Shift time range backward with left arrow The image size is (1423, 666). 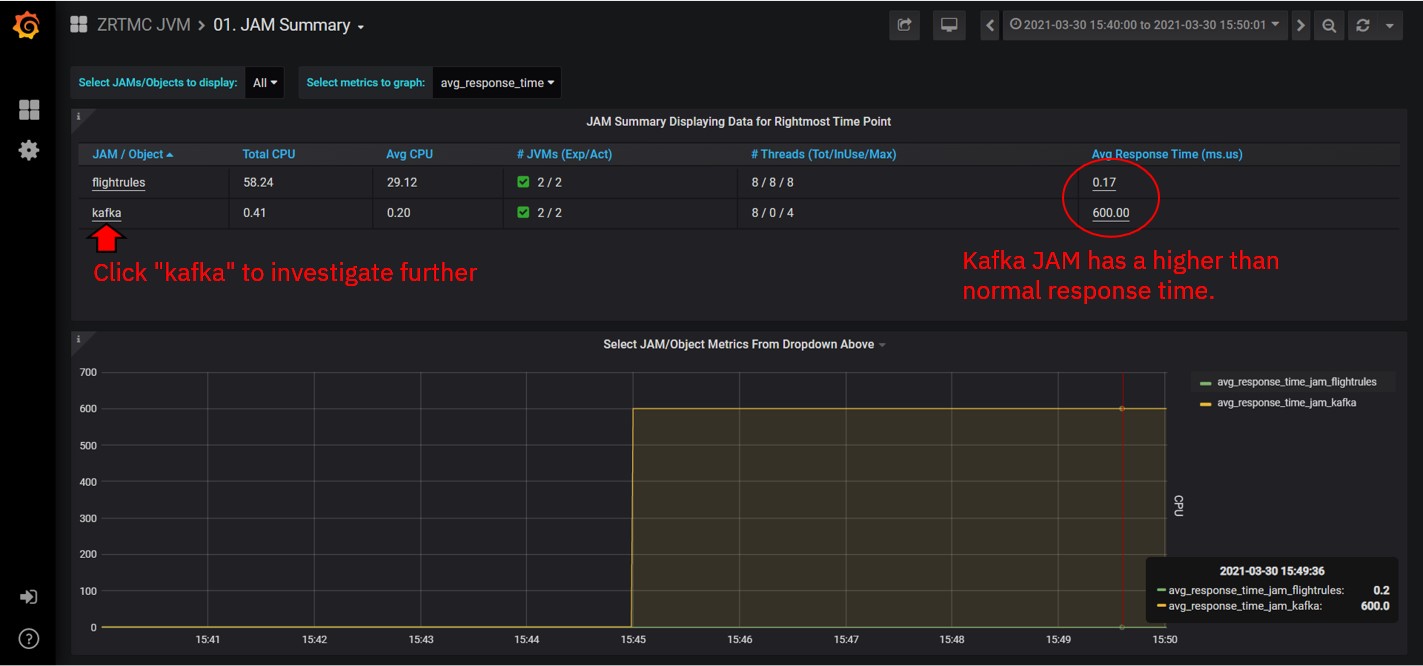point(990,26)
